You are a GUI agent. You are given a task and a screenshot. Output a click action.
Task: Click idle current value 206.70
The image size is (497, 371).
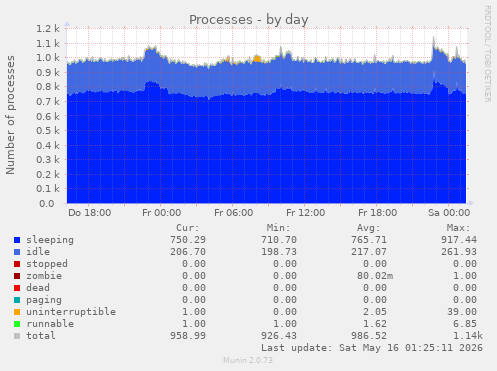coord(188,252)
